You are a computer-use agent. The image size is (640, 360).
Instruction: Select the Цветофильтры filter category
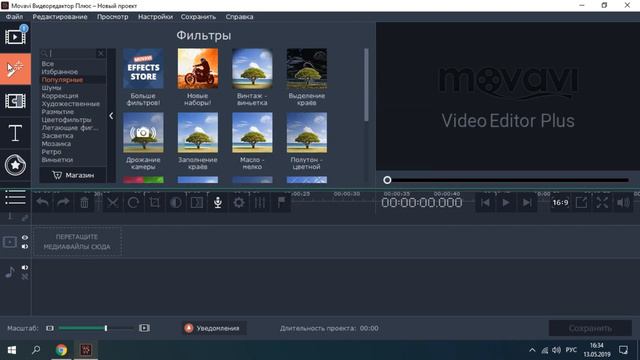[x=66, y=120]
